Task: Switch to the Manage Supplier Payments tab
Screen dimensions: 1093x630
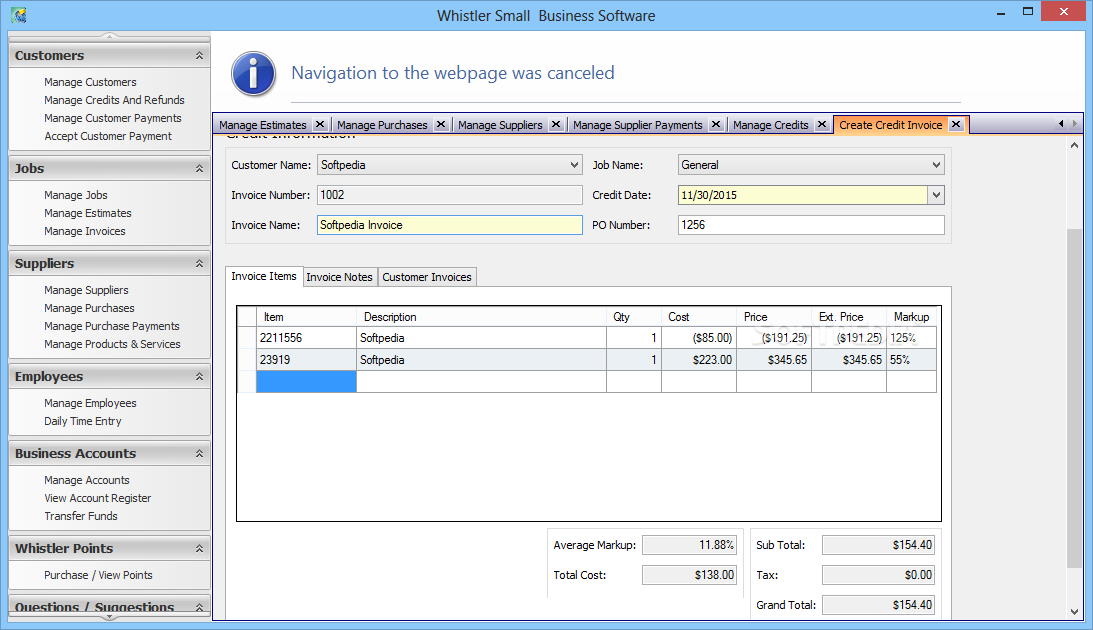Action: [x=637, y=125]
